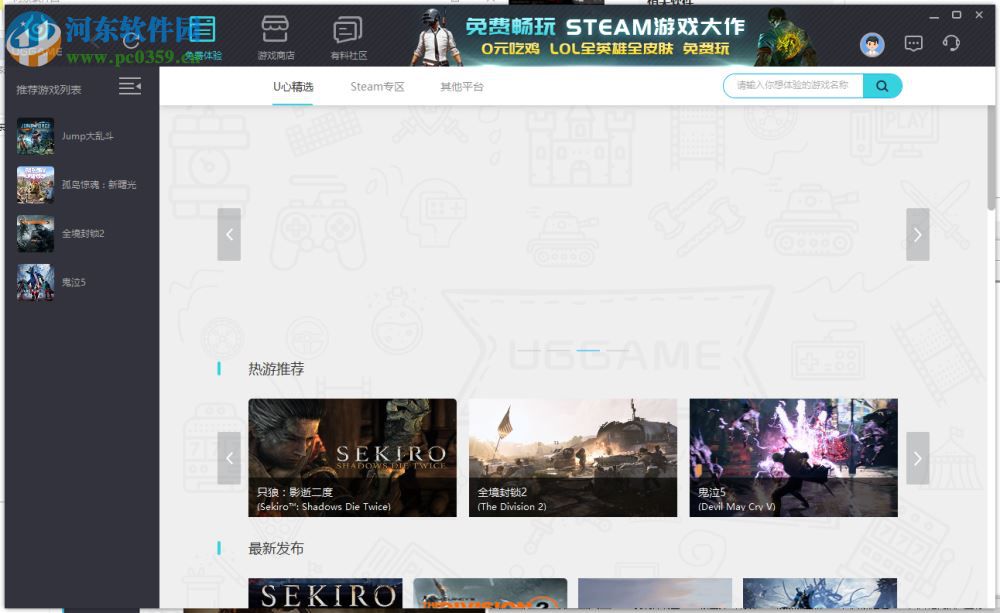Open the last 最新发布 card on the right
Screen dimensions: 1000x613
pos(820,593)
